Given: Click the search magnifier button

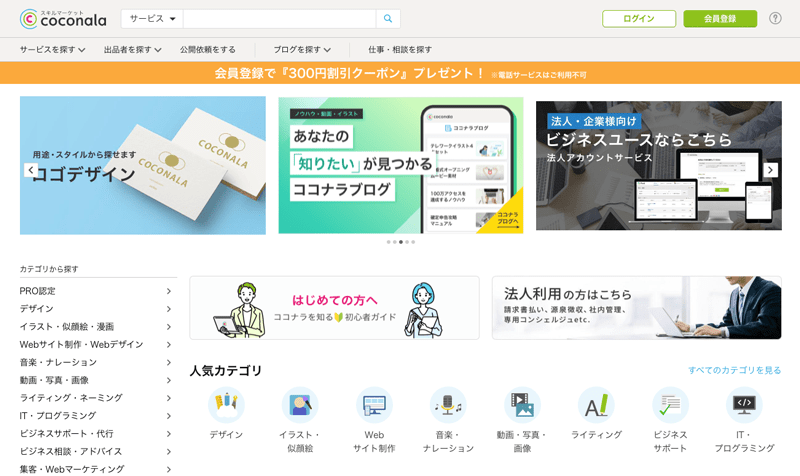Looking at the screenshot, I should [x=388, y=19].
